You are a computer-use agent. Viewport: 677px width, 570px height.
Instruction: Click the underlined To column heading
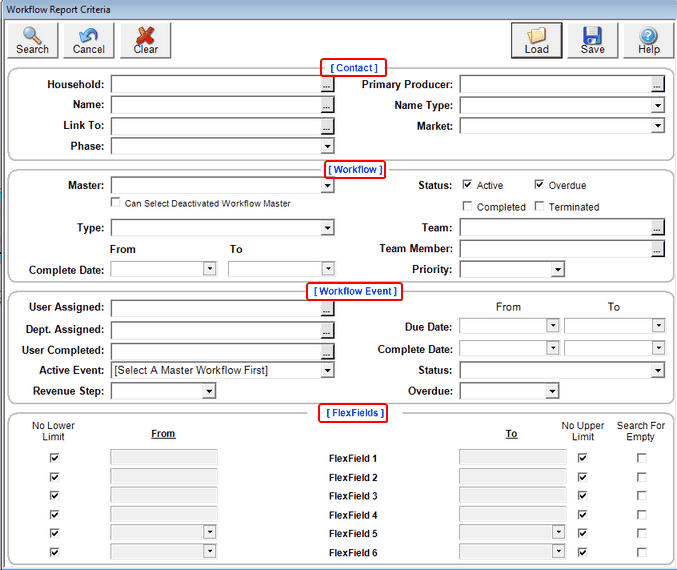pos(512,434)
